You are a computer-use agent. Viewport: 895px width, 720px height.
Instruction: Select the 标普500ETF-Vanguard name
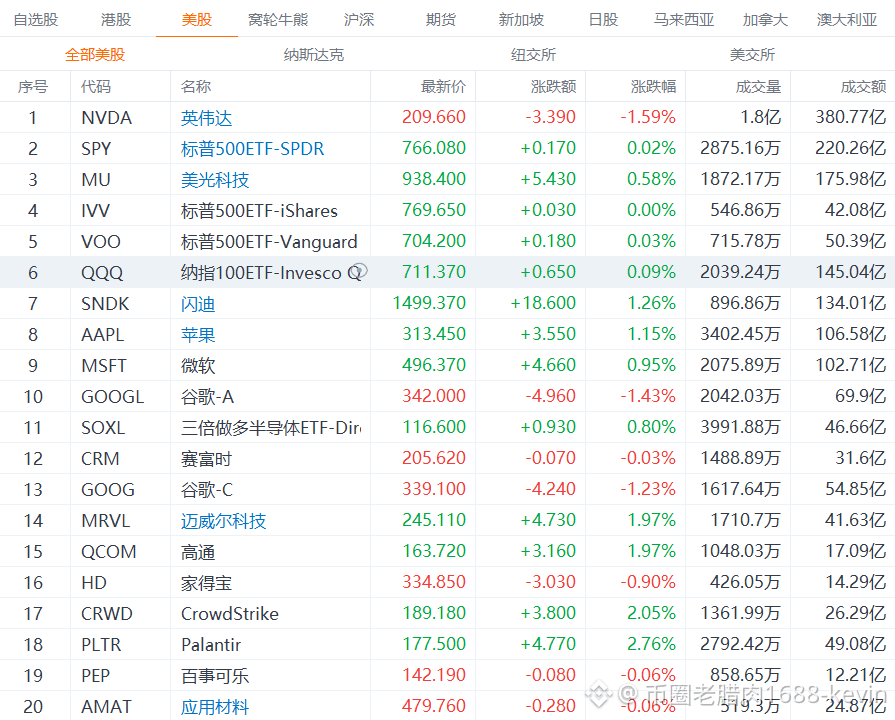tap(269, 242)
